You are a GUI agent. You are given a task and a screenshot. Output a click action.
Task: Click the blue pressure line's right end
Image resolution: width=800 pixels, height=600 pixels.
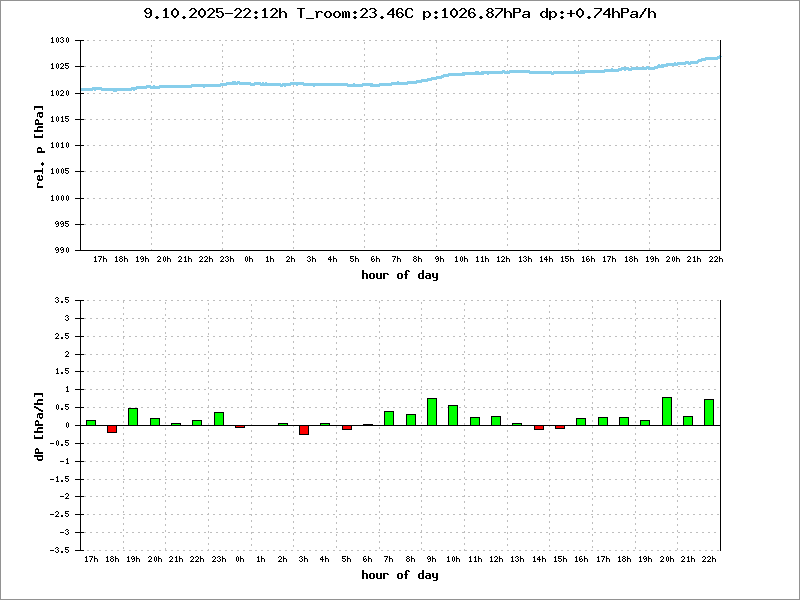(x=718, y=57)
